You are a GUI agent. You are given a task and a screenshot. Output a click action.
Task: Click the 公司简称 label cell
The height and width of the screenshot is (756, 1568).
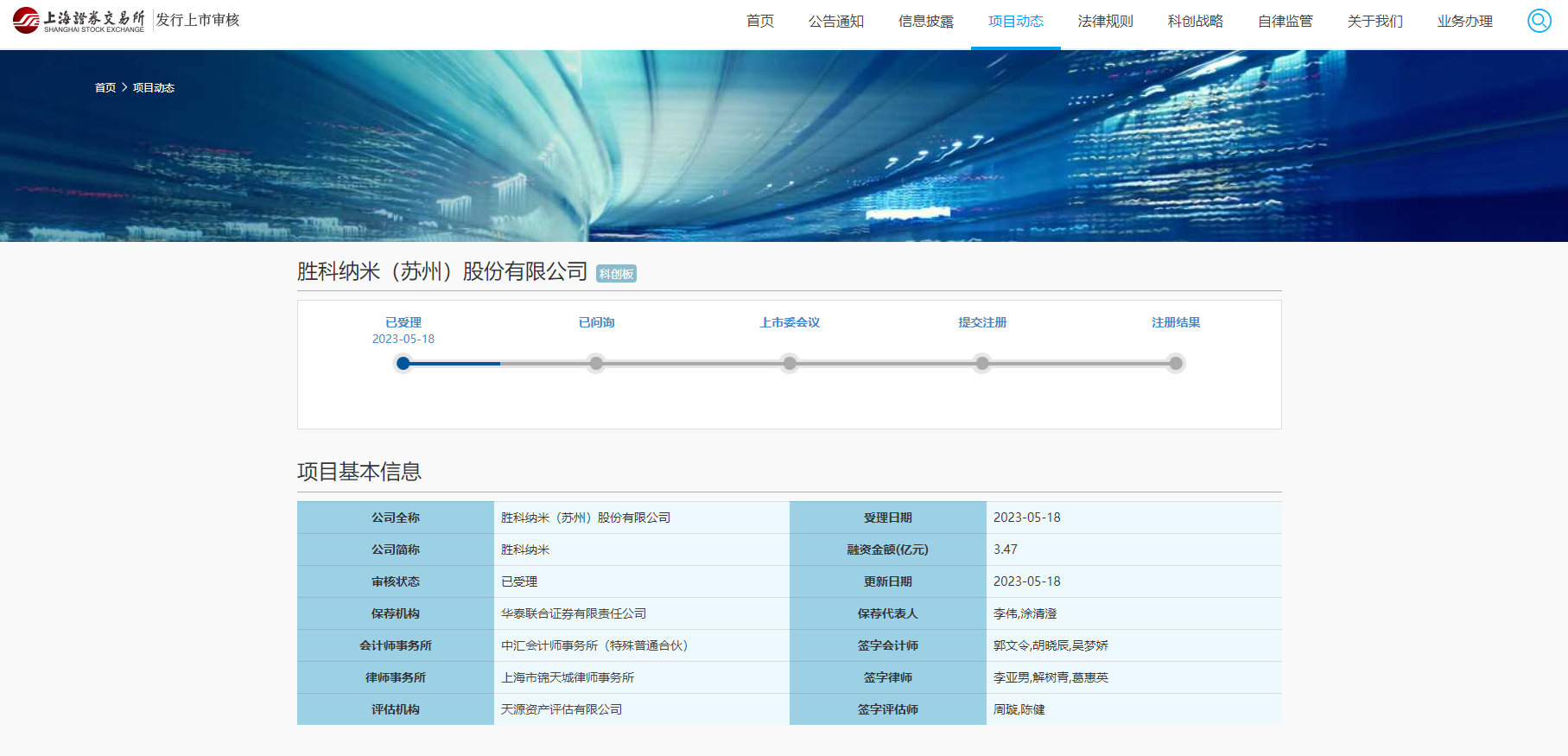[396, 550]
